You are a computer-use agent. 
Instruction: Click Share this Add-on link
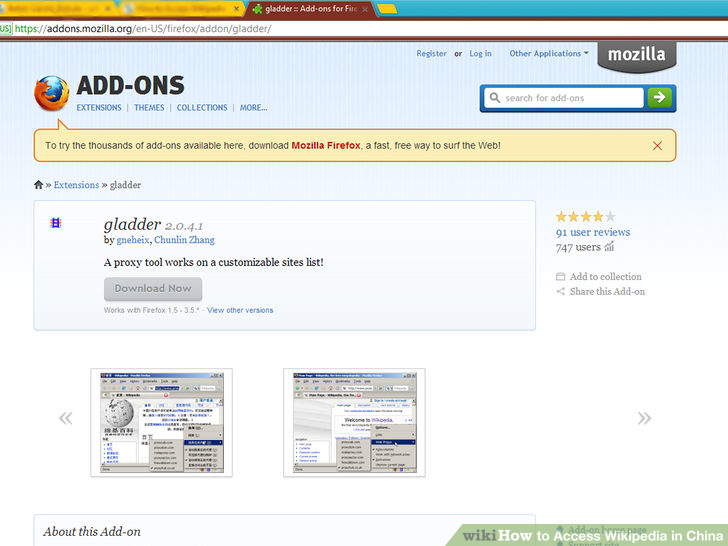[607, 292]
